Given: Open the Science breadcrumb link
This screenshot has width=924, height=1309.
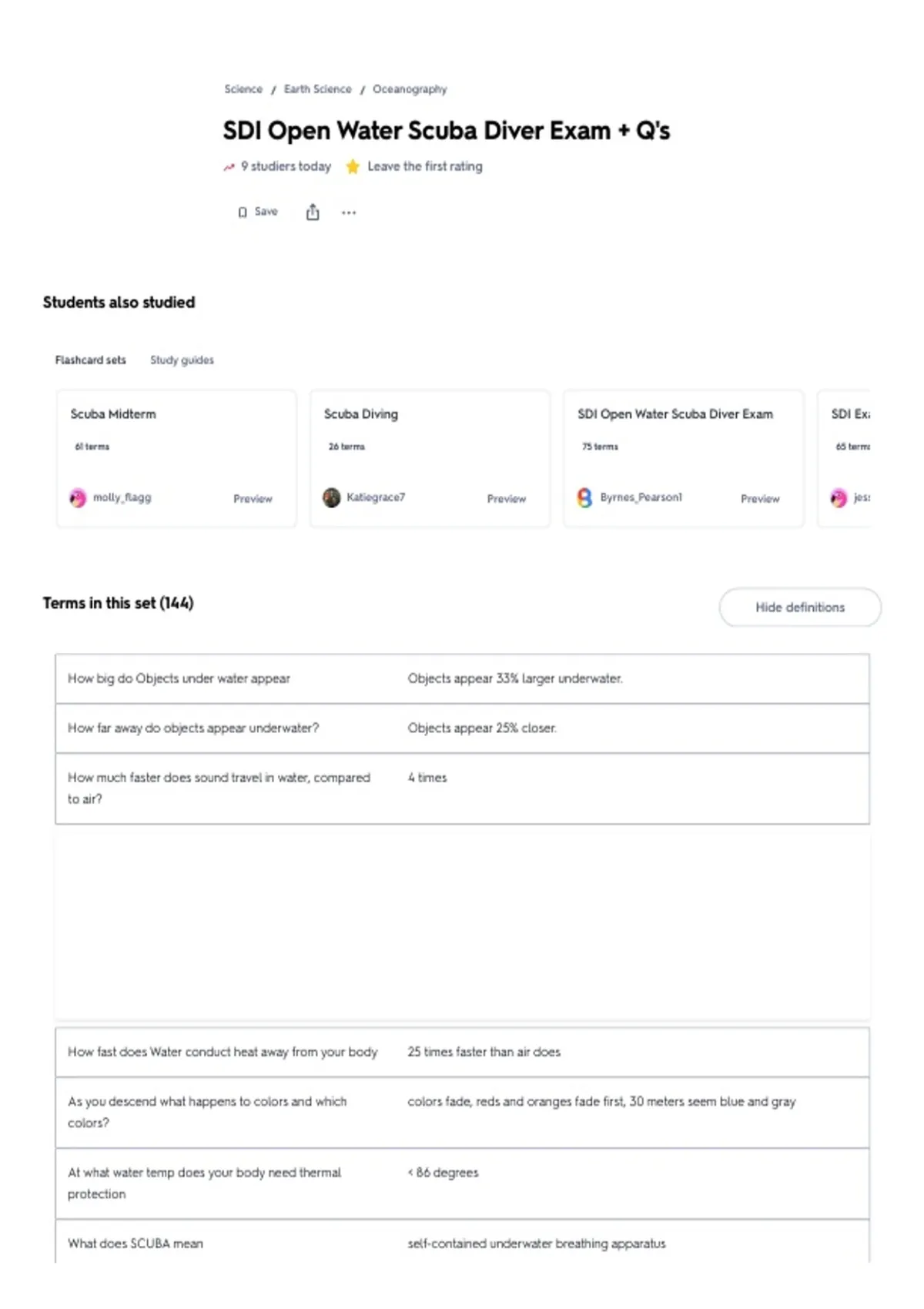Looking at the screenshot, I should pos(243,89).
